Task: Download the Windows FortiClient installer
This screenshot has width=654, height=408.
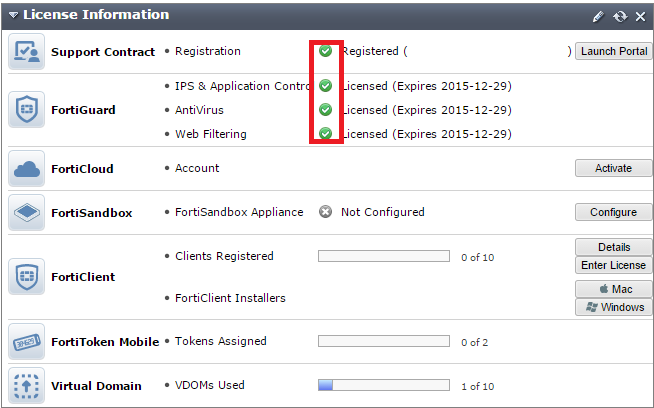Action: [x=613, y=307]
